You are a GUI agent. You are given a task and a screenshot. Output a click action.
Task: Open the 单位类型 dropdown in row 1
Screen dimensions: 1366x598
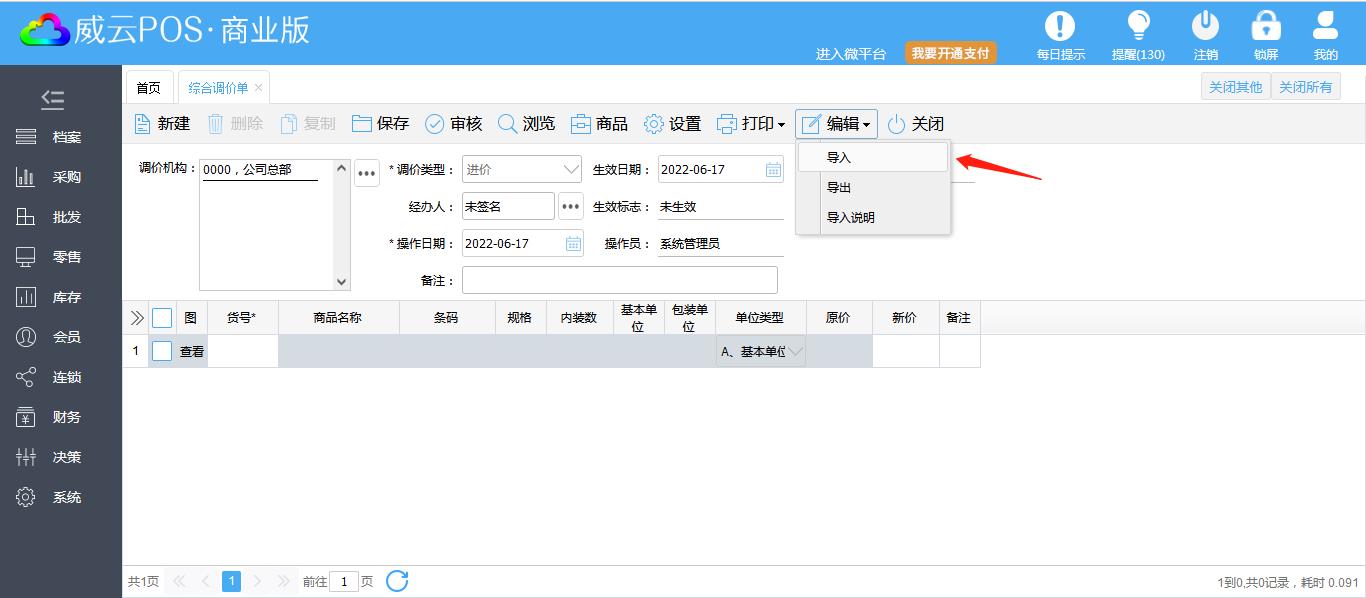coord(795,351)
